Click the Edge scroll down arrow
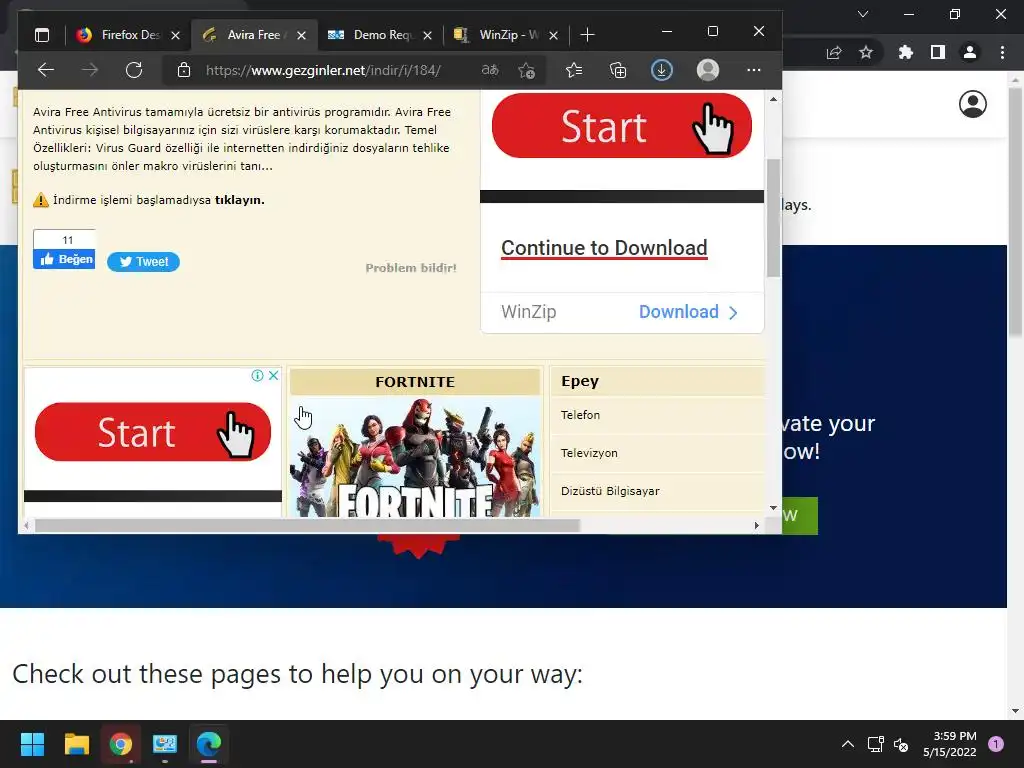This screenshot has width=1024, height=768. click(x=773, y=507)
